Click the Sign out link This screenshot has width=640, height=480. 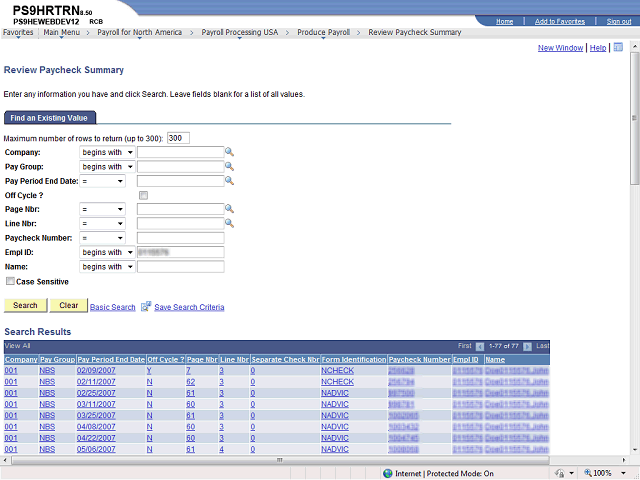[x=619, y=21]
